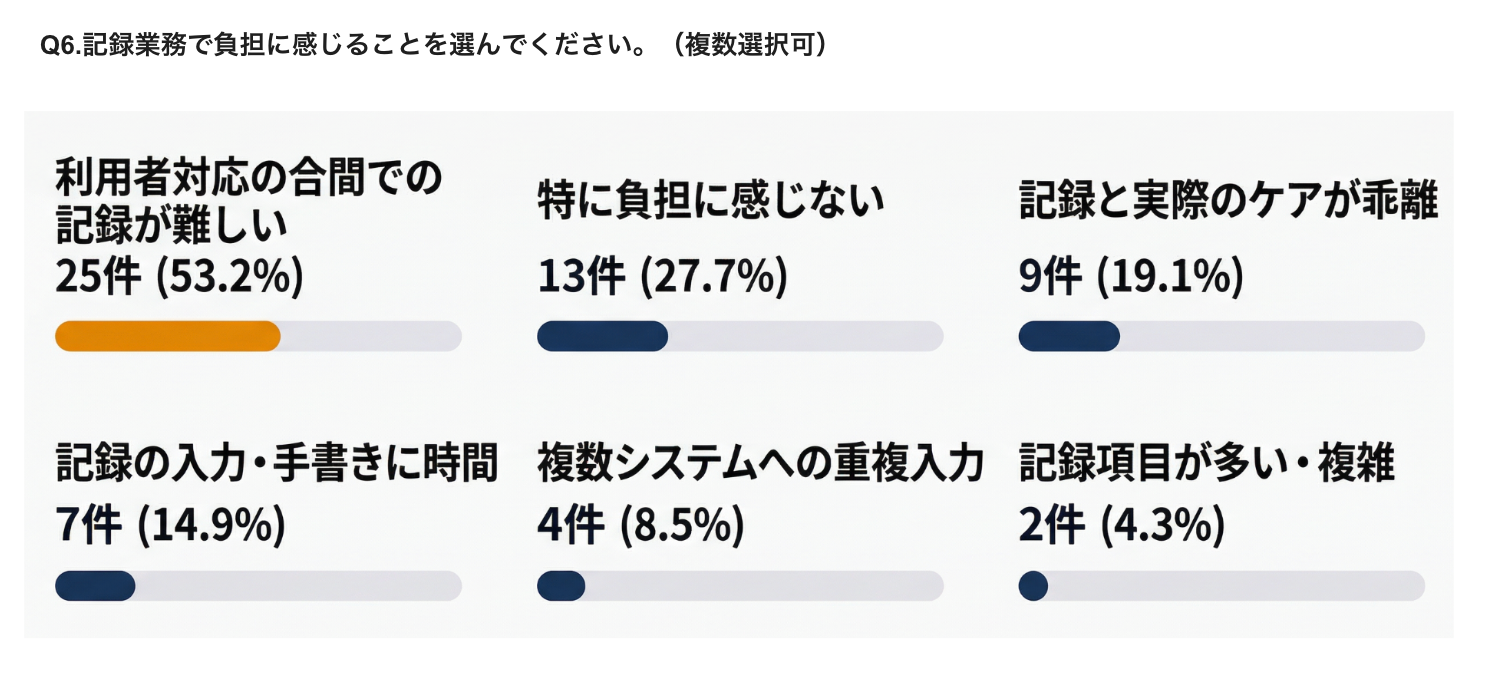This screenshot has width=1488, height=686.
Task: Click the orange filled progress bar
Action: click(x=167, y=337)
